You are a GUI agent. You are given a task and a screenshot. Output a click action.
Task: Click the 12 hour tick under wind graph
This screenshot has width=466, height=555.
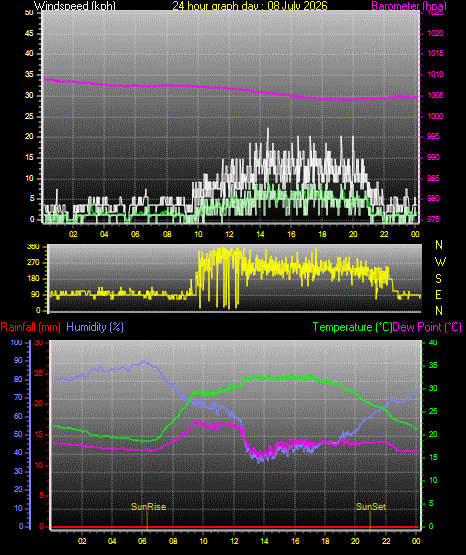pyautogui.click(x=229, y=234)
